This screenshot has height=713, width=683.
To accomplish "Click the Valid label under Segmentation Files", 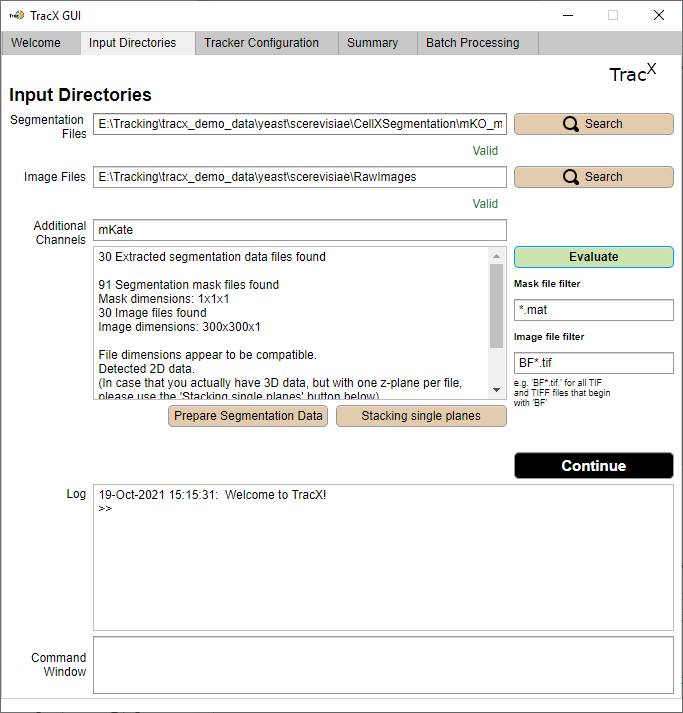I will click(485, 151).
